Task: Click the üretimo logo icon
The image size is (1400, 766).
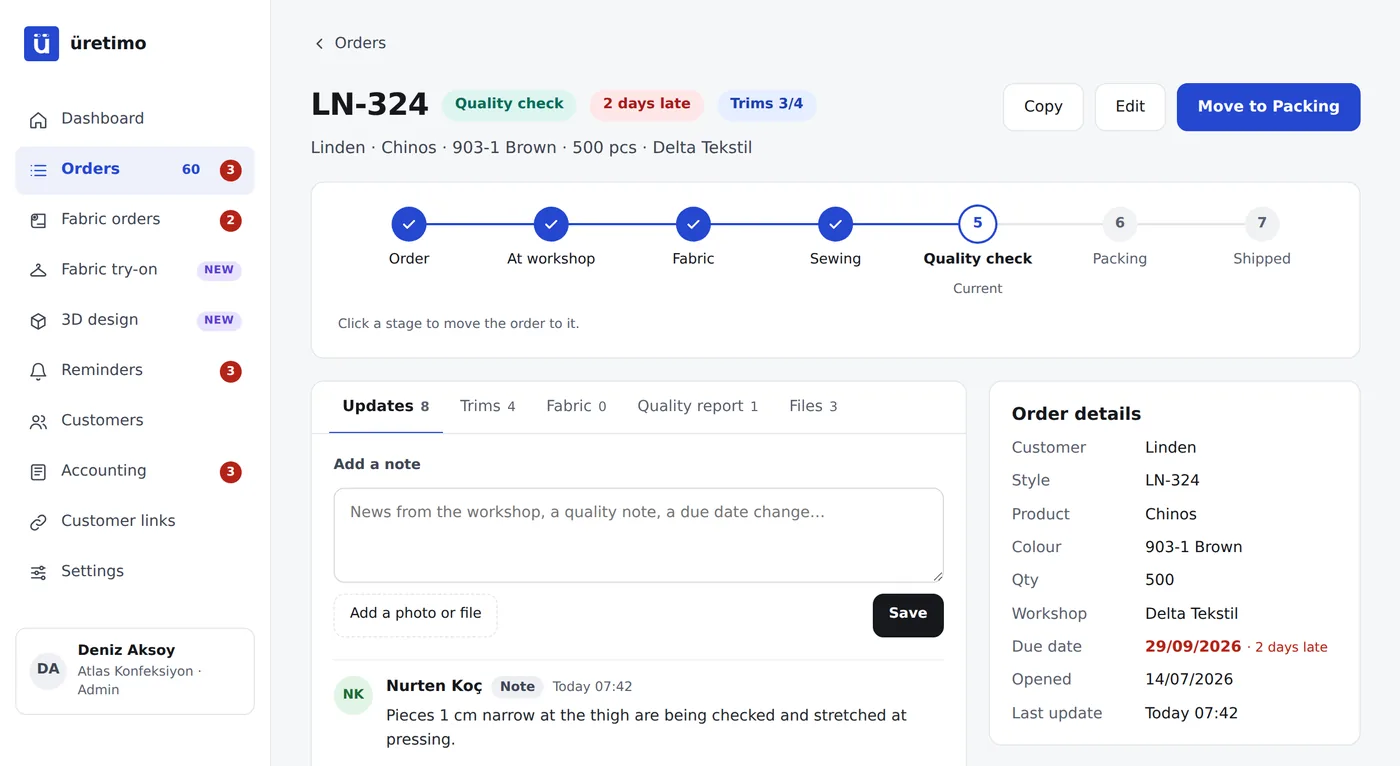Action: point(41,43)
